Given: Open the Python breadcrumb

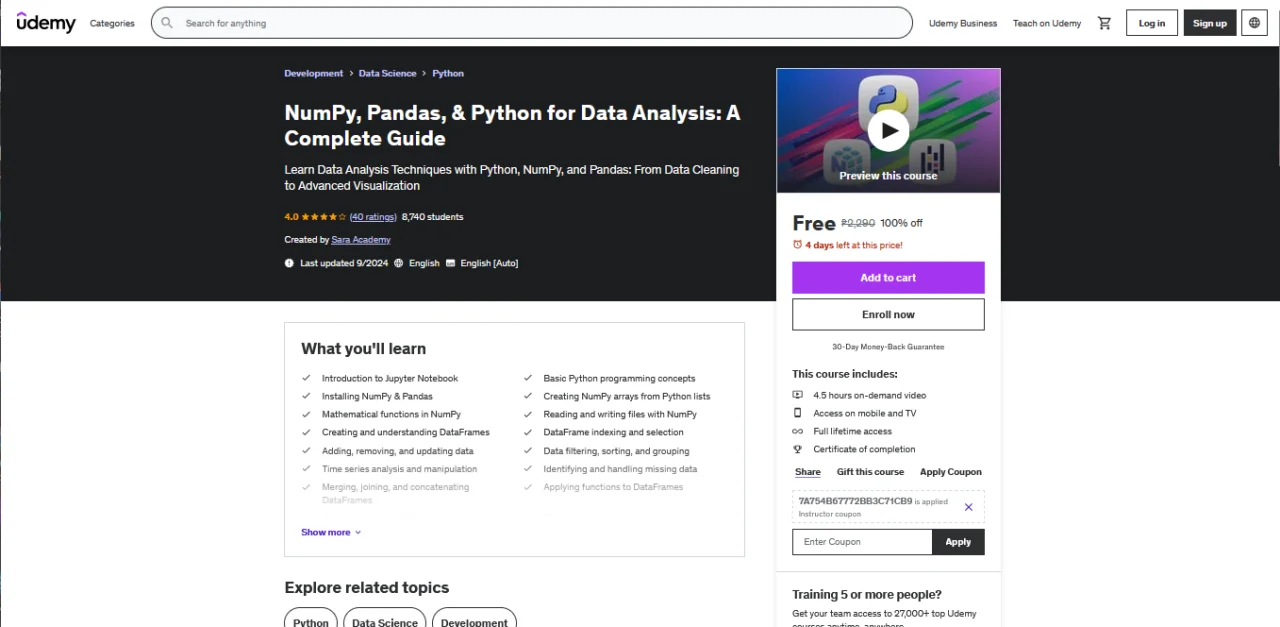Looking at the screenshot, I should coord(448,74).
